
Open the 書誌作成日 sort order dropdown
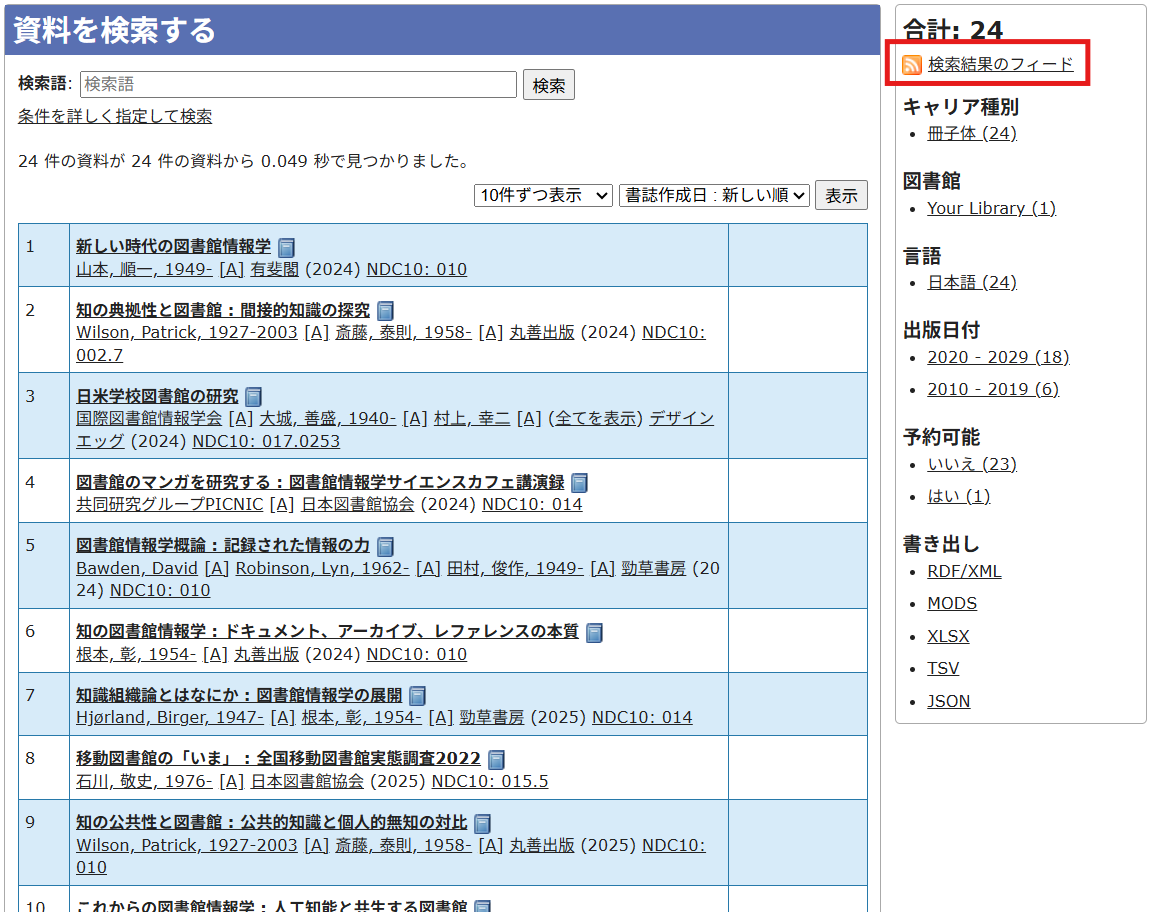pos(714,195)
